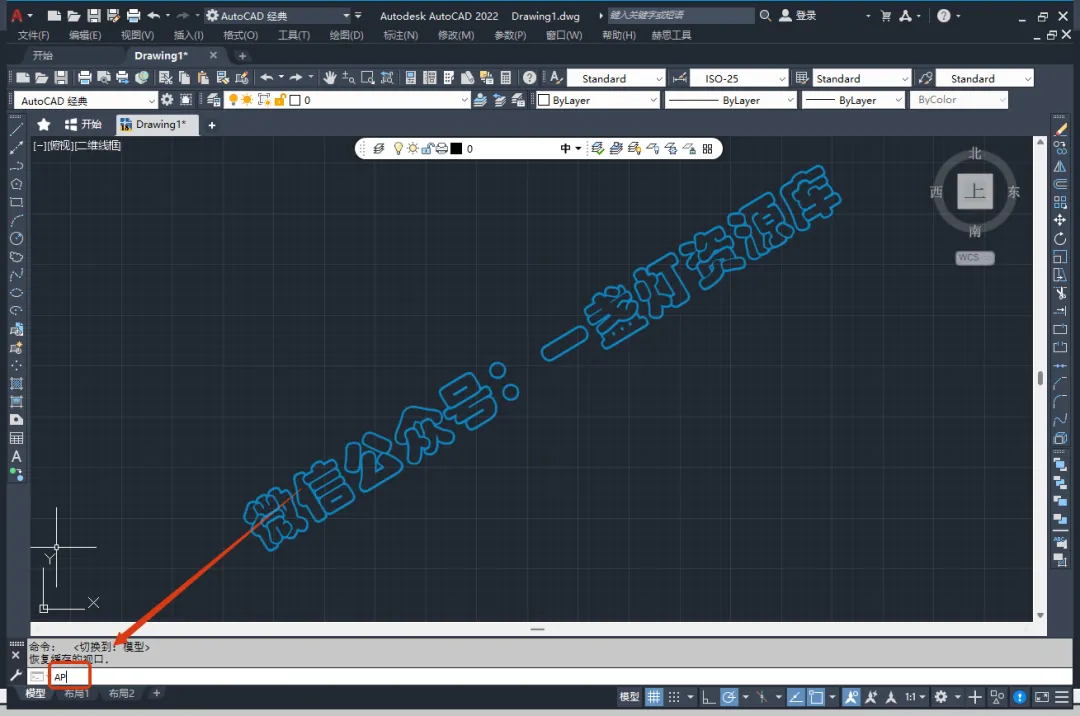Open the 1:1 annotation scale dropdown
The height and width of the screenshot is (716, 1080).
point(915,697)
